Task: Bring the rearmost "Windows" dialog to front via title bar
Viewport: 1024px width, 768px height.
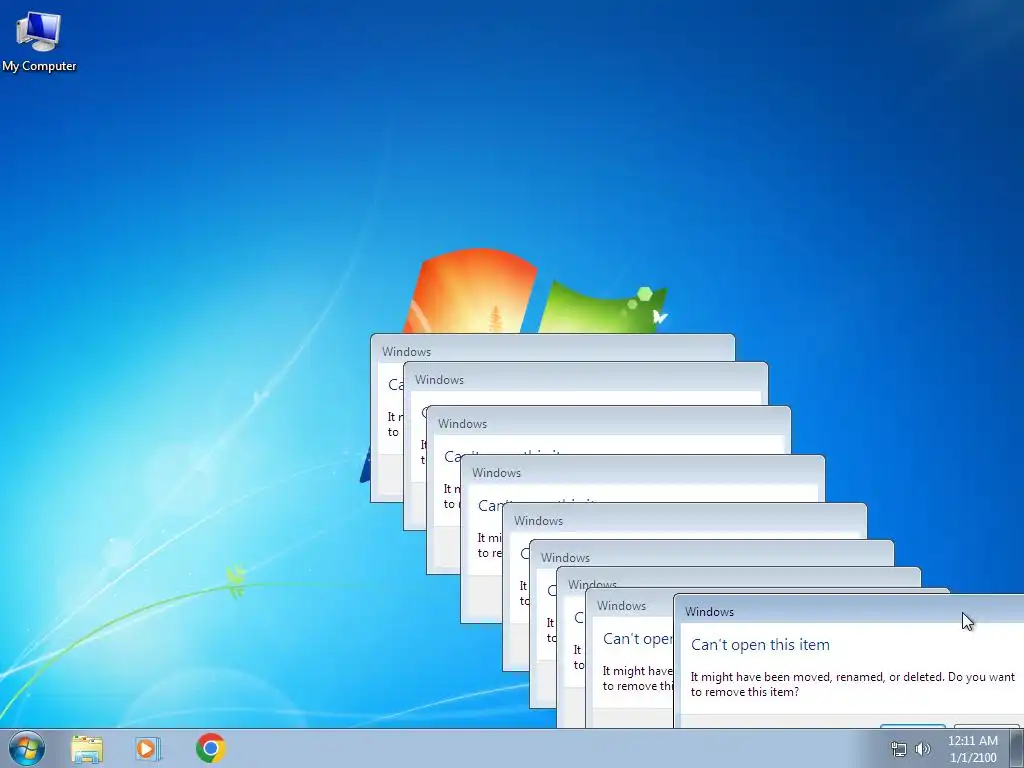Action: [x=555, y=347]
